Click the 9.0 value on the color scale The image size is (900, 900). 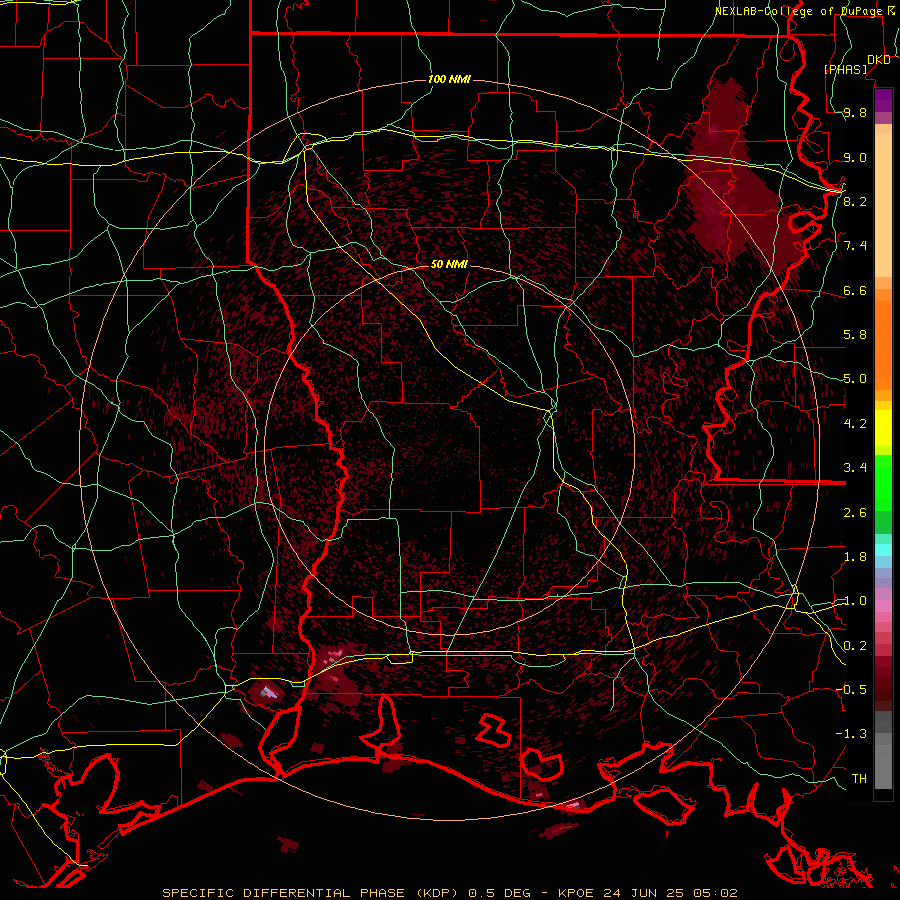[x=855, y=157]
